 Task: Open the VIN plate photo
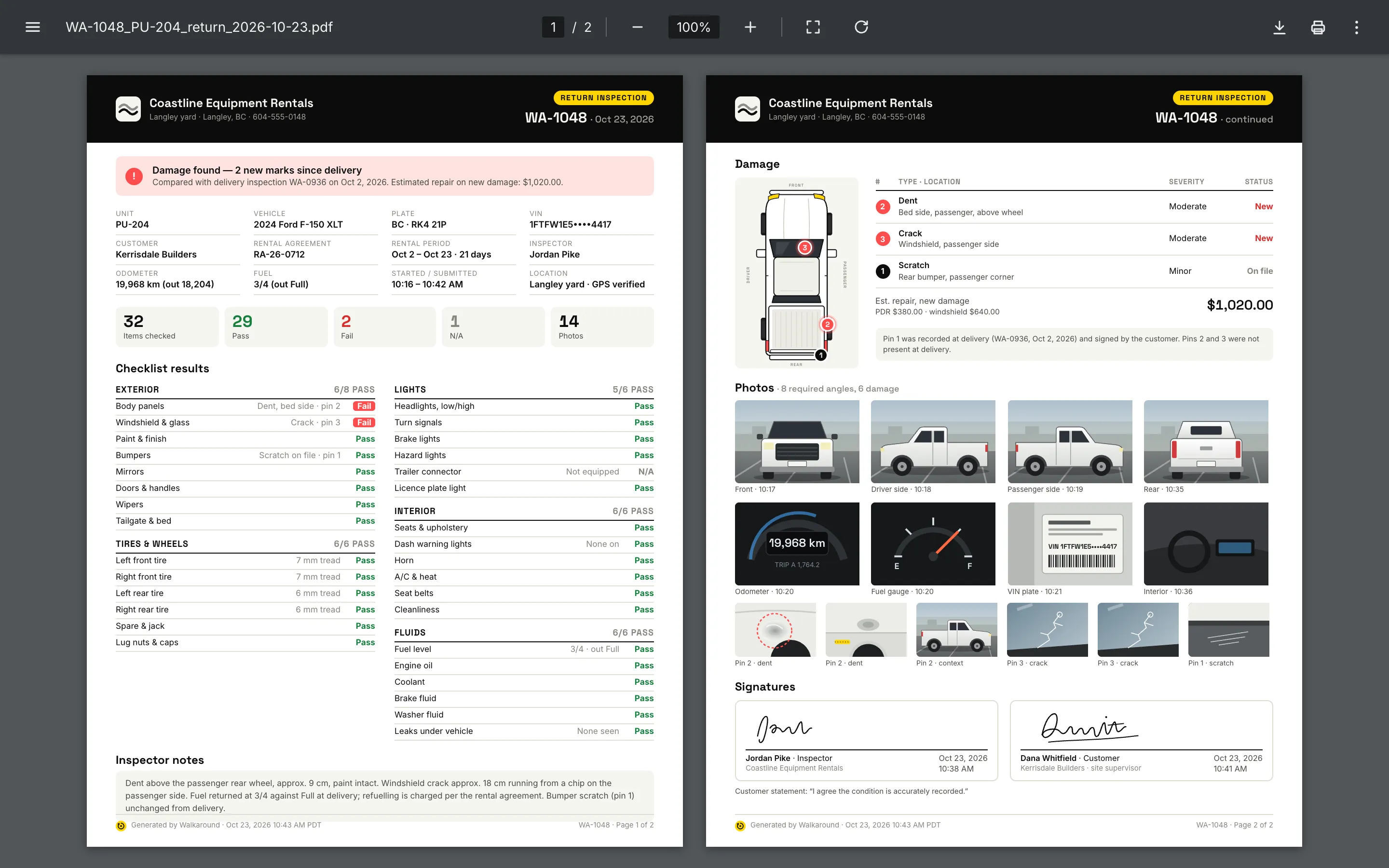point(1069,543)
